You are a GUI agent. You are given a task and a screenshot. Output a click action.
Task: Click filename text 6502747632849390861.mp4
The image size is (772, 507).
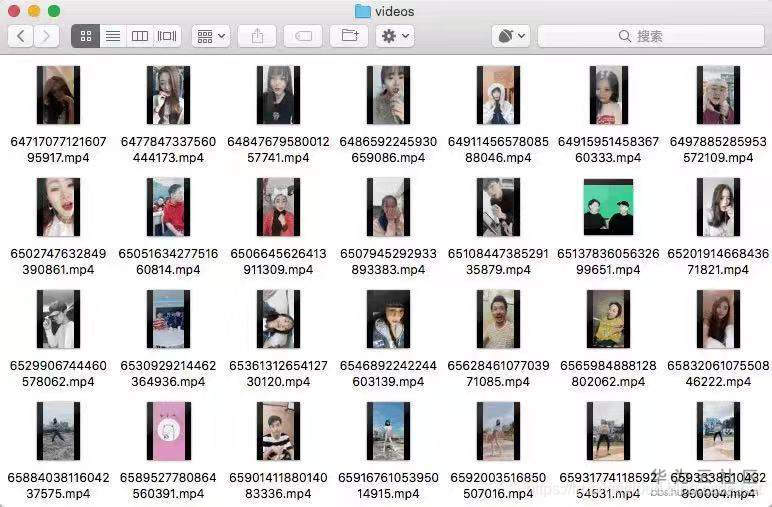[58, 261]
